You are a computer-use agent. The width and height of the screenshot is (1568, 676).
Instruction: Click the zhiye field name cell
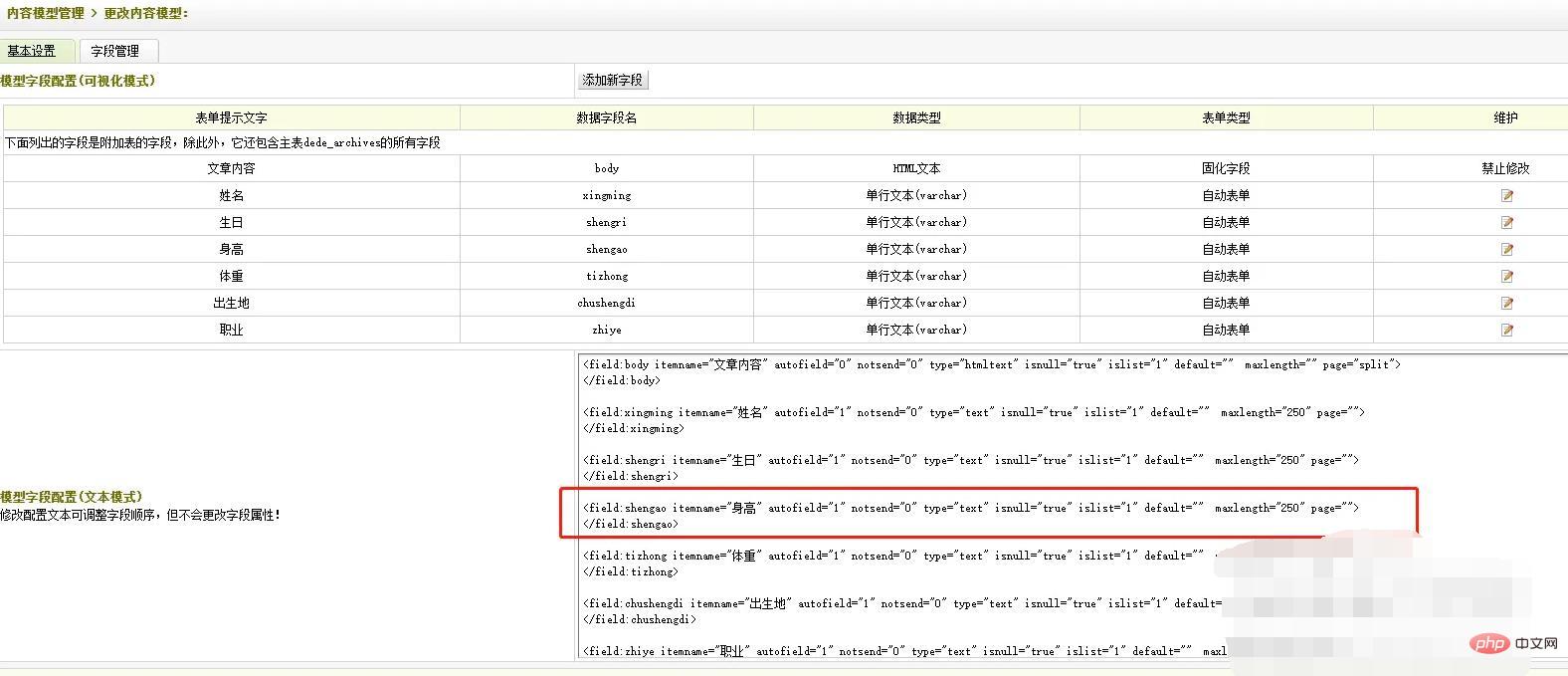[x=607, y=330]
